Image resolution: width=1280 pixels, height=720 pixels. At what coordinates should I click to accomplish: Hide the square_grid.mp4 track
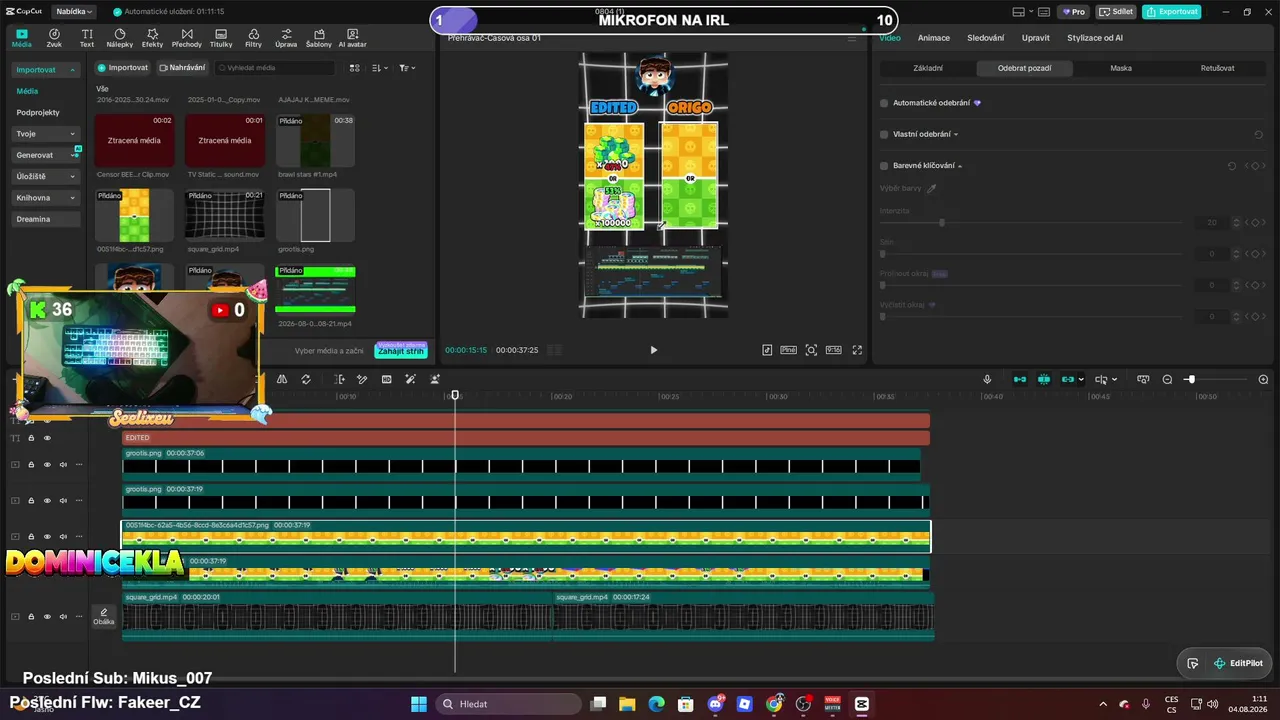[x=47, y=617]
